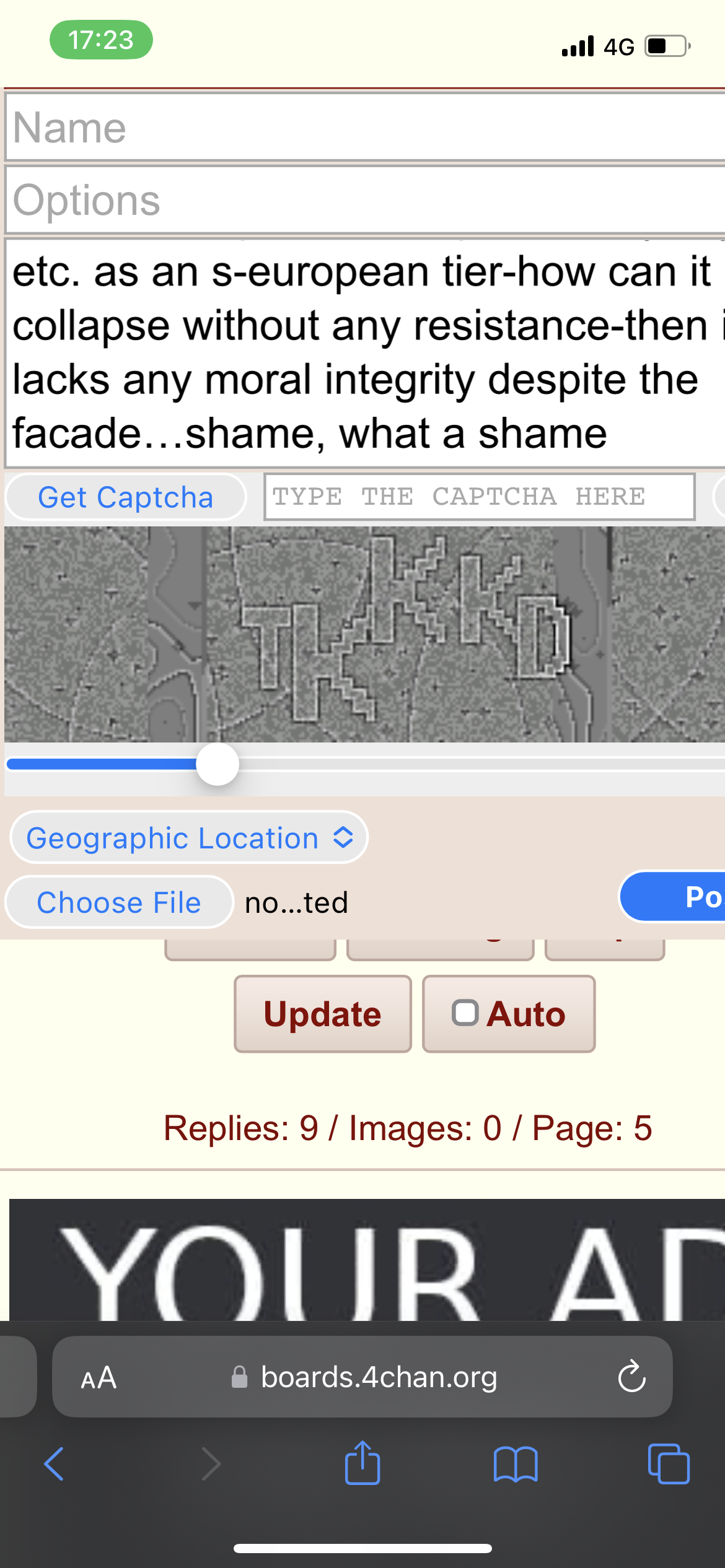Screen dimensions: 725x1568
Task: Reload the page with the refresh icon
Action: coord(631,1377)
